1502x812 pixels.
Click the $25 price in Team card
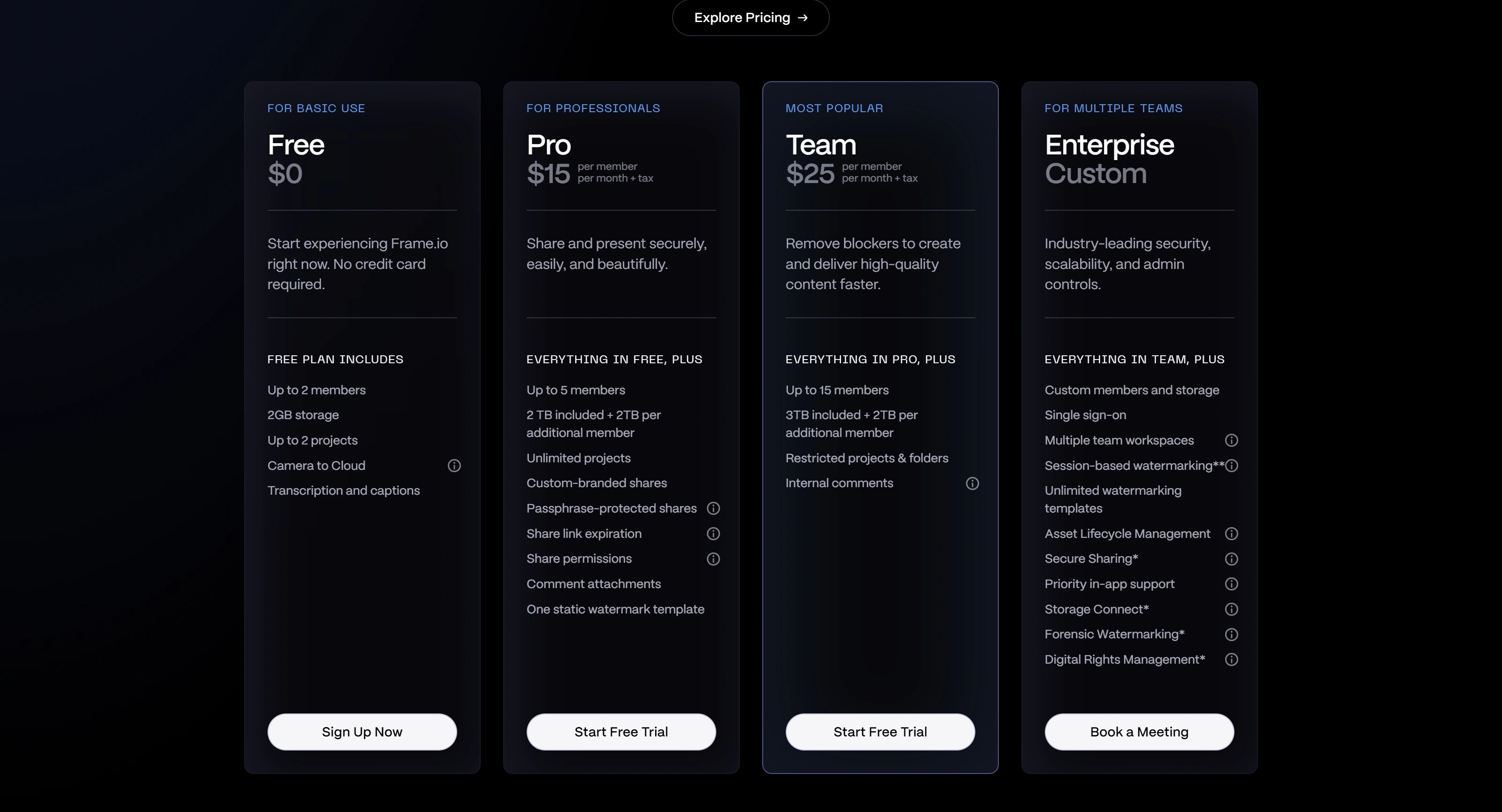point(810,174)
